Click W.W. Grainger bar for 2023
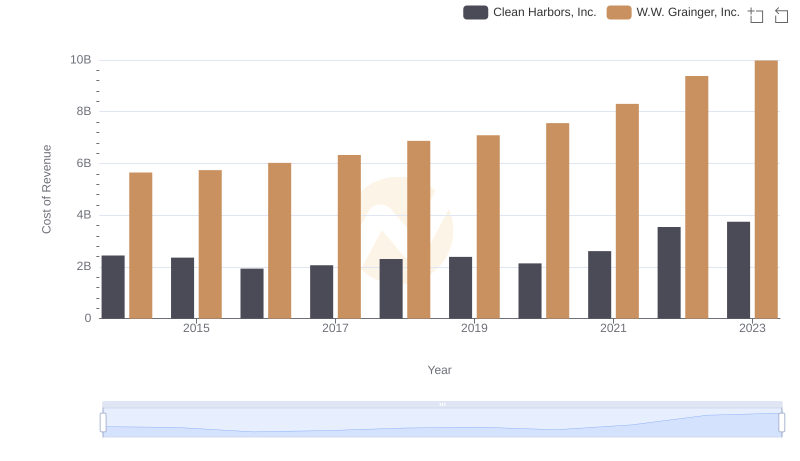Image resolution: width=800 pixels, height=461 pixels. click(766, 189)
